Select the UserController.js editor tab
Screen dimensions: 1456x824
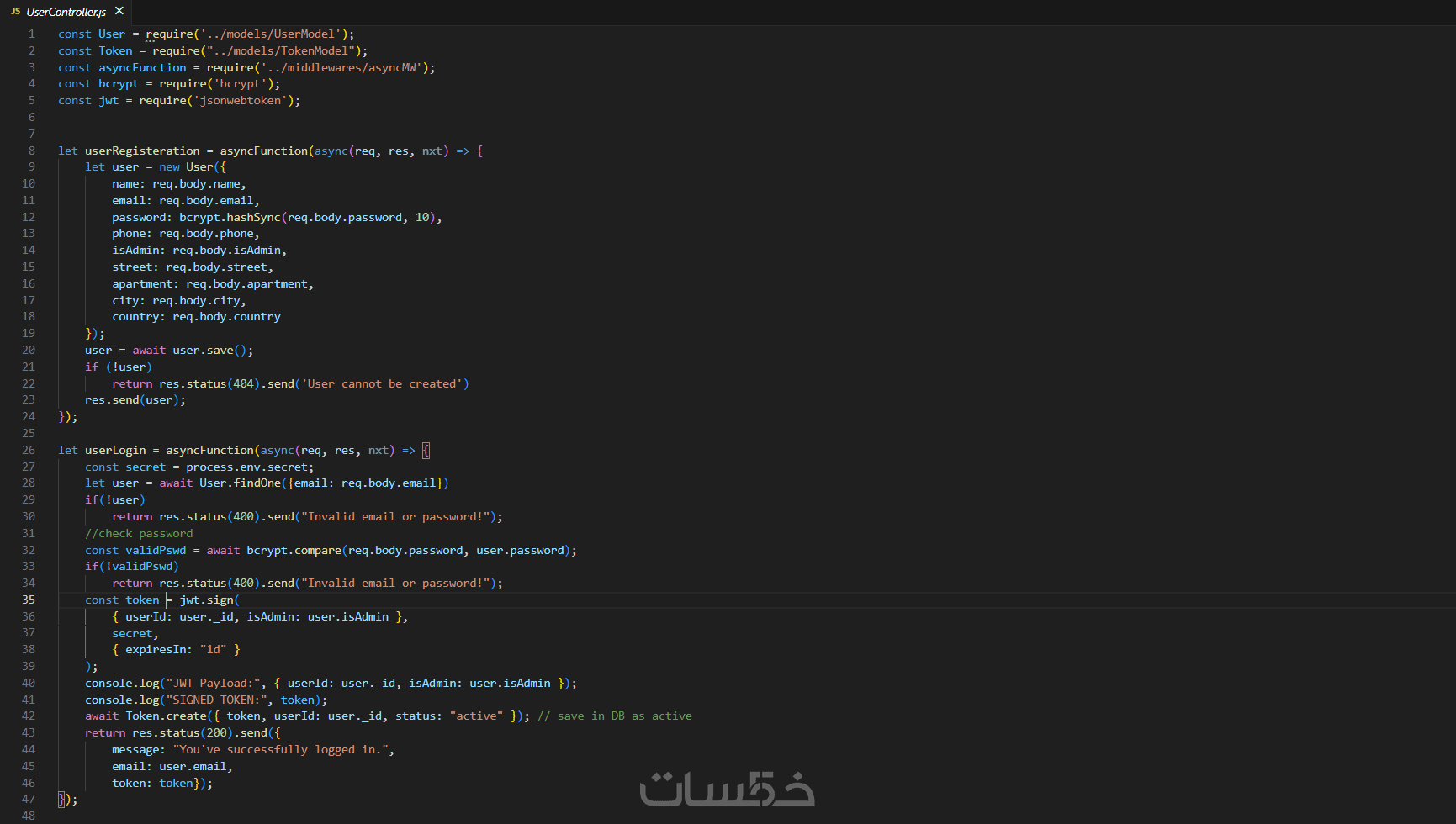coord(66,12)
